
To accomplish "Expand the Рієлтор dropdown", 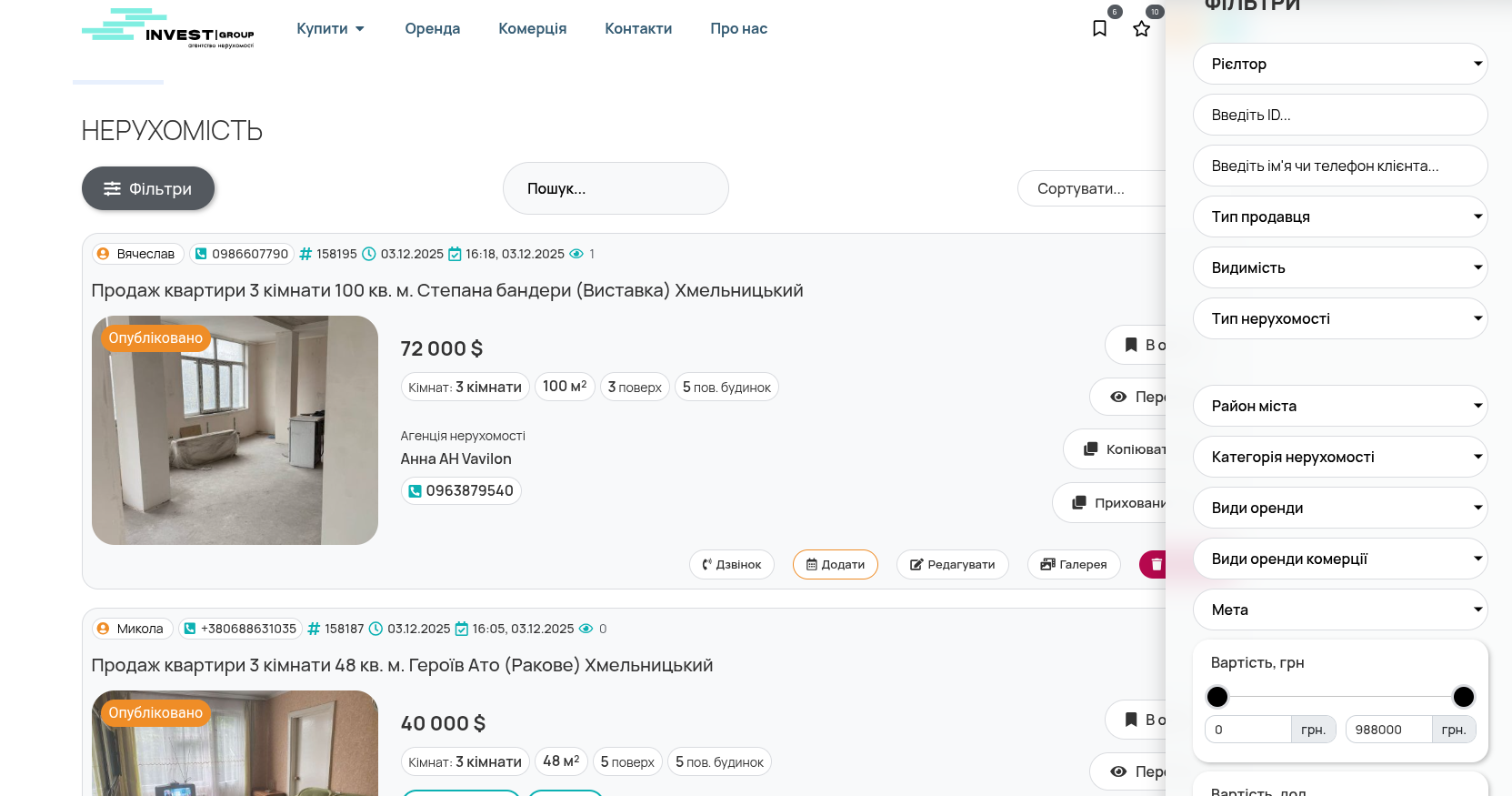I will (1339, 64).
